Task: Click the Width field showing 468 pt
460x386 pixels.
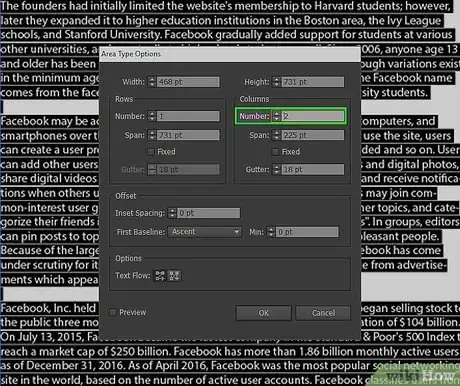Action: [x=188, y=82]
